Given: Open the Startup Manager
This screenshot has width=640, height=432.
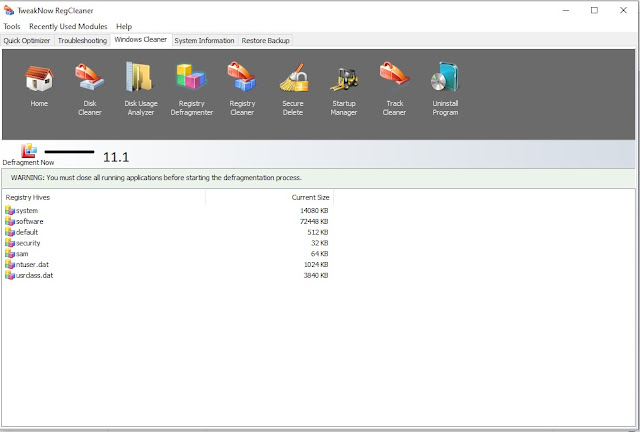Looking at the screenshot, I should (344, 79).
